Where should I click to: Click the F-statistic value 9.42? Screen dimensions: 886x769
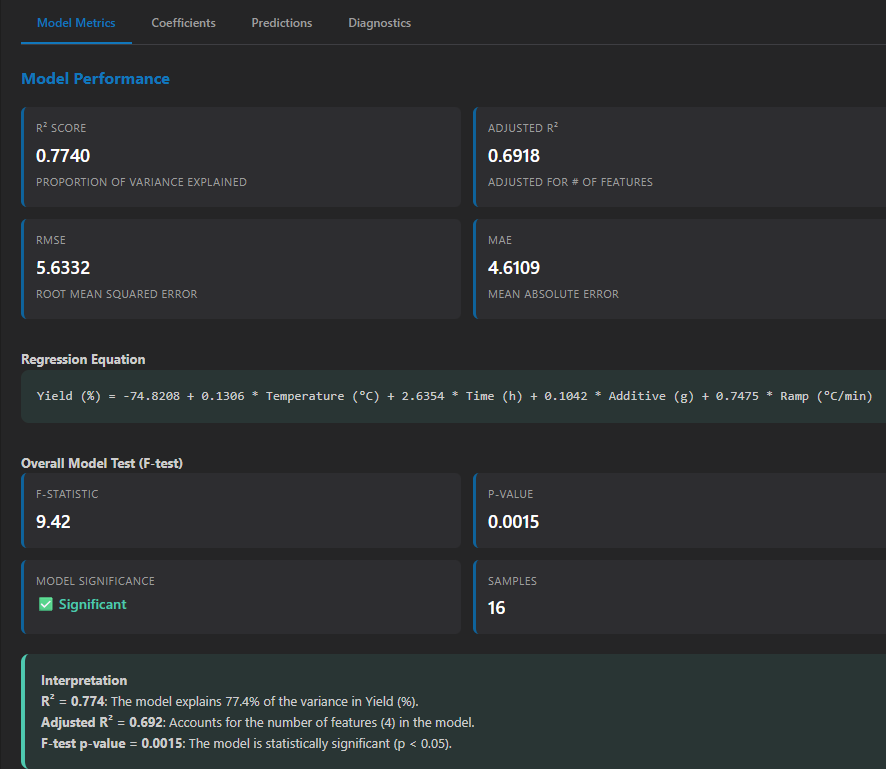point(53,522)
